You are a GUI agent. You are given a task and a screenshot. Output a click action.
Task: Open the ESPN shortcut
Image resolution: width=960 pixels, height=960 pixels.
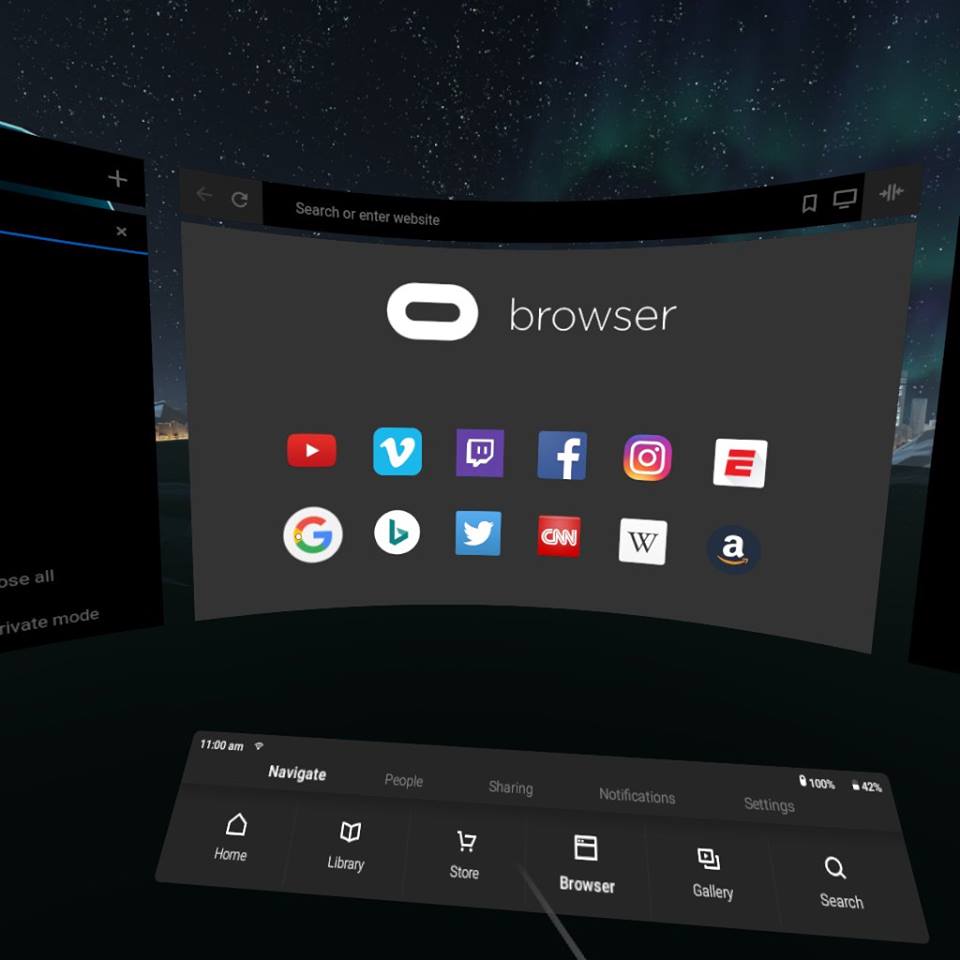point(740,463)
